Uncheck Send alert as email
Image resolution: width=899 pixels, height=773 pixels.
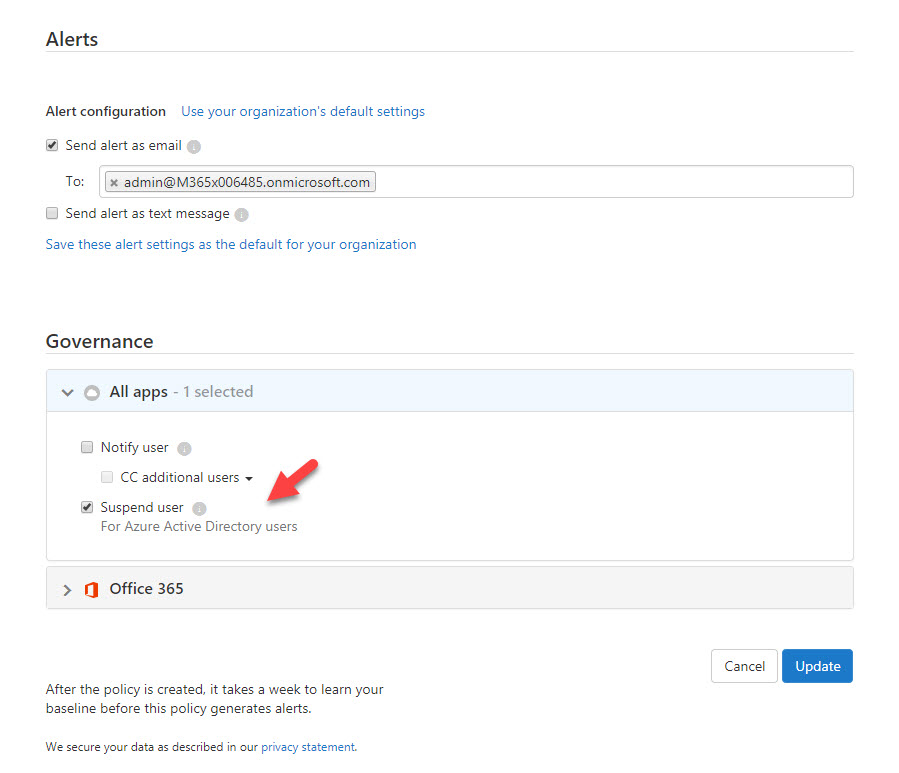52,145
